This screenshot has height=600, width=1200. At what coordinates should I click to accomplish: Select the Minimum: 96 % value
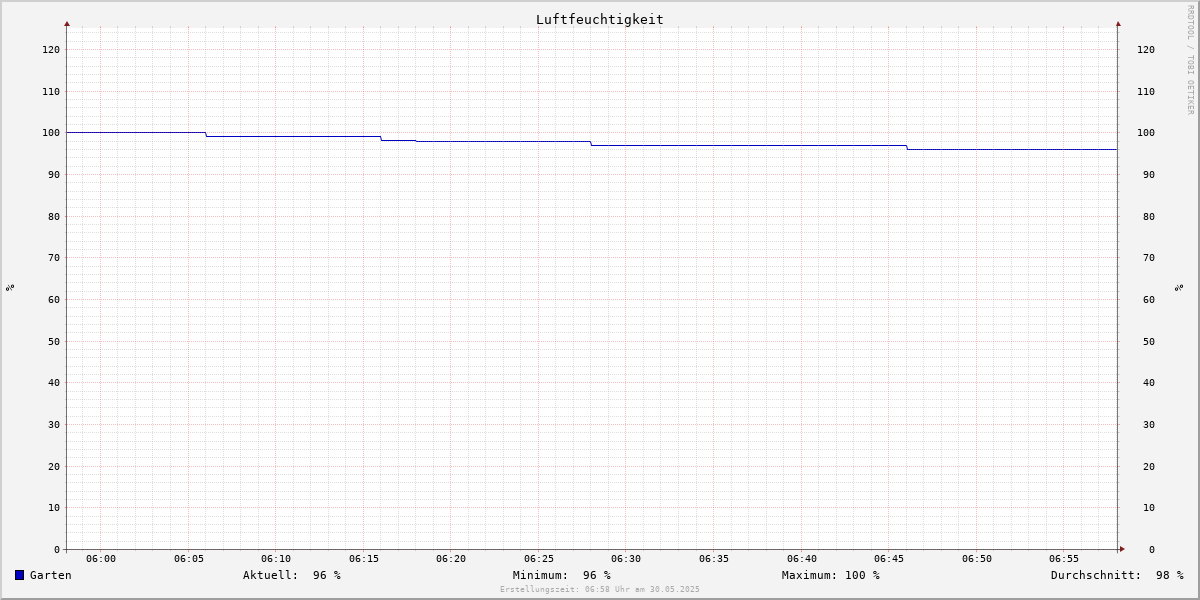tap(562, 575)
